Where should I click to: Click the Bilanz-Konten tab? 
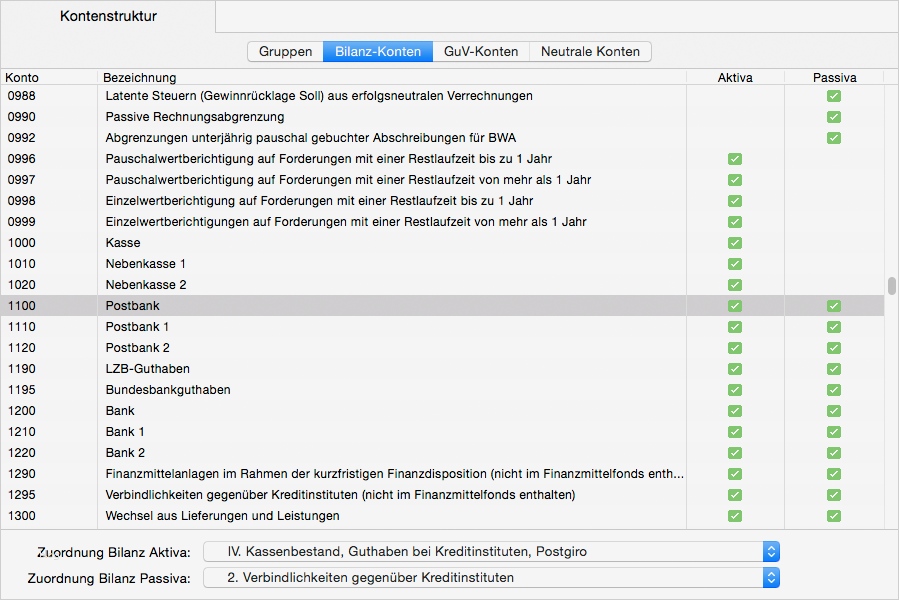[x=378, y=51]
